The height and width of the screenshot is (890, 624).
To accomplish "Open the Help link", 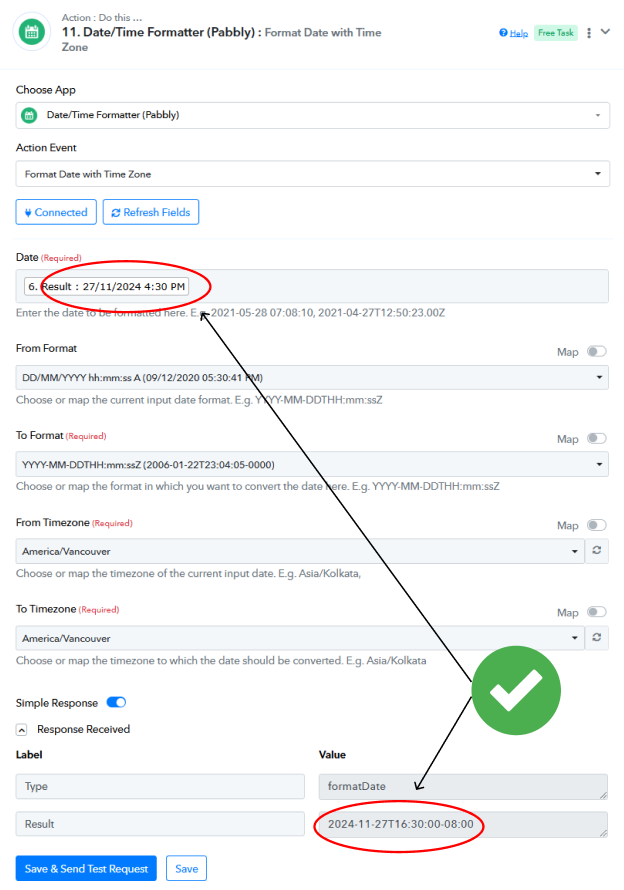I will [x=514, y=33].
